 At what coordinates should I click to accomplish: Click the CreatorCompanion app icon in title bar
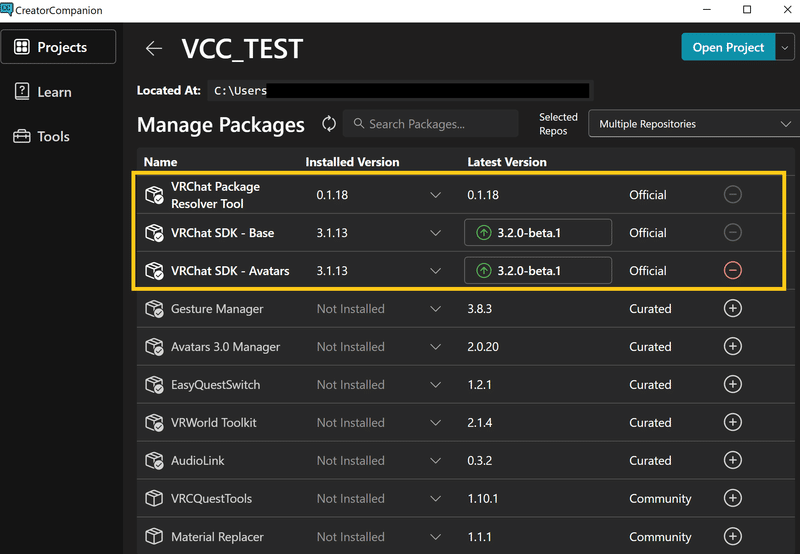[x=7, y=9]
